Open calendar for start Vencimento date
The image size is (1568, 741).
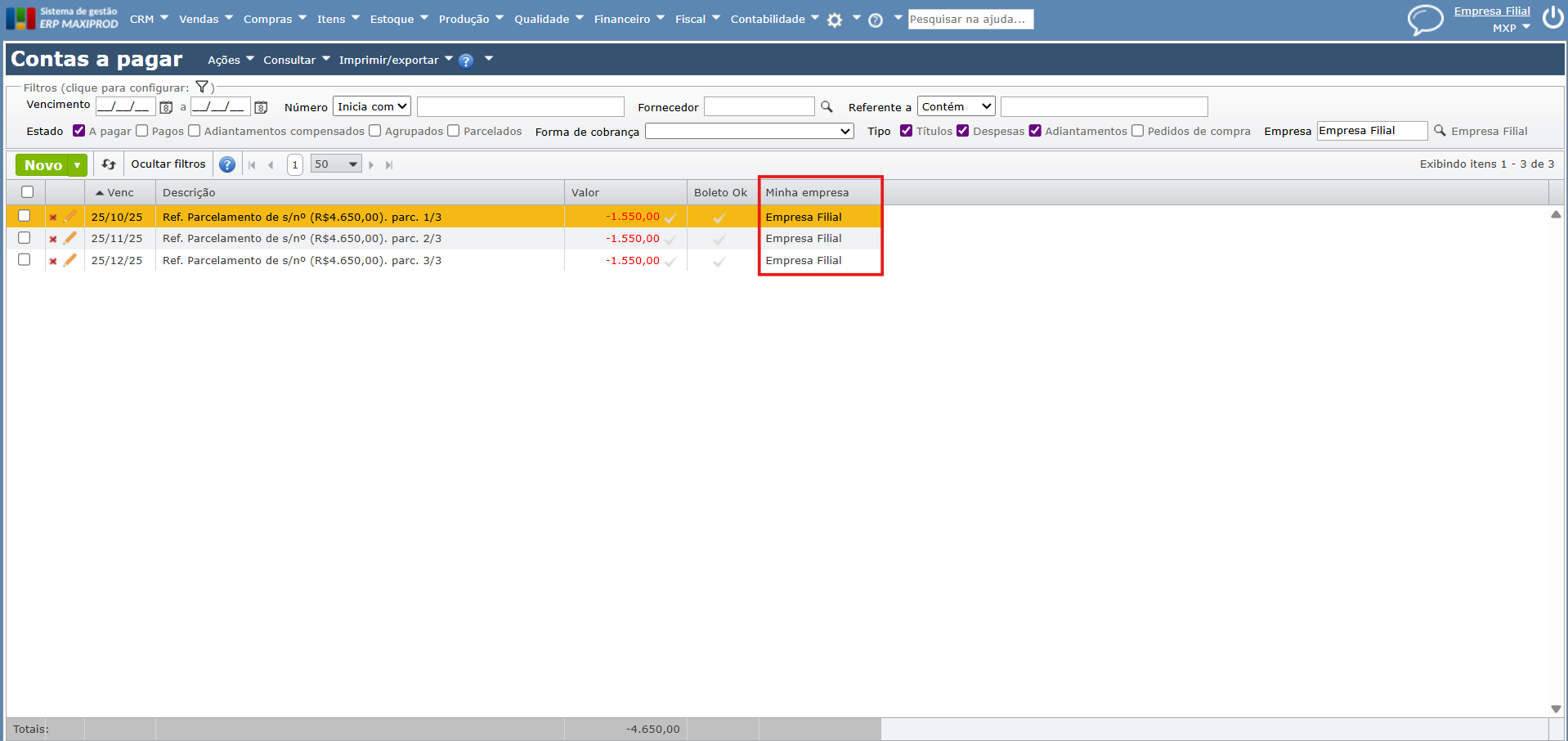(166, 107)
